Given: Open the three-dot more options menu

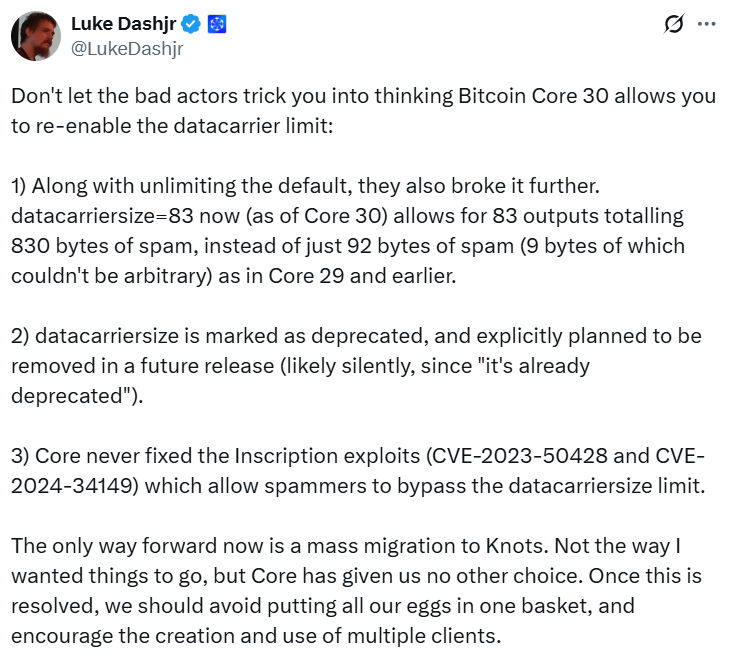Looking at the screenshot, I should tap(706, 24).
